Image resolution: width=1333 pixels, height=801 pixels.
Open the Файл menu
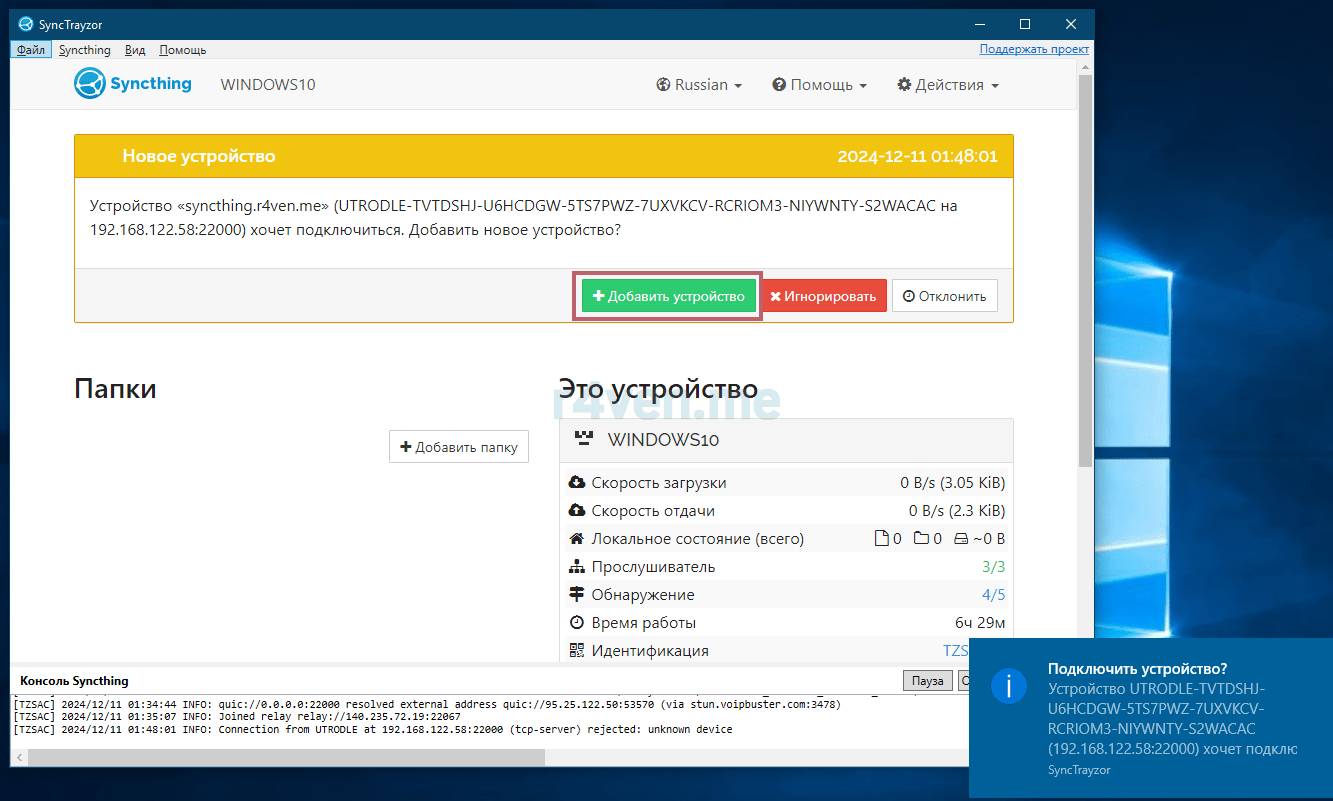point(30,50)
